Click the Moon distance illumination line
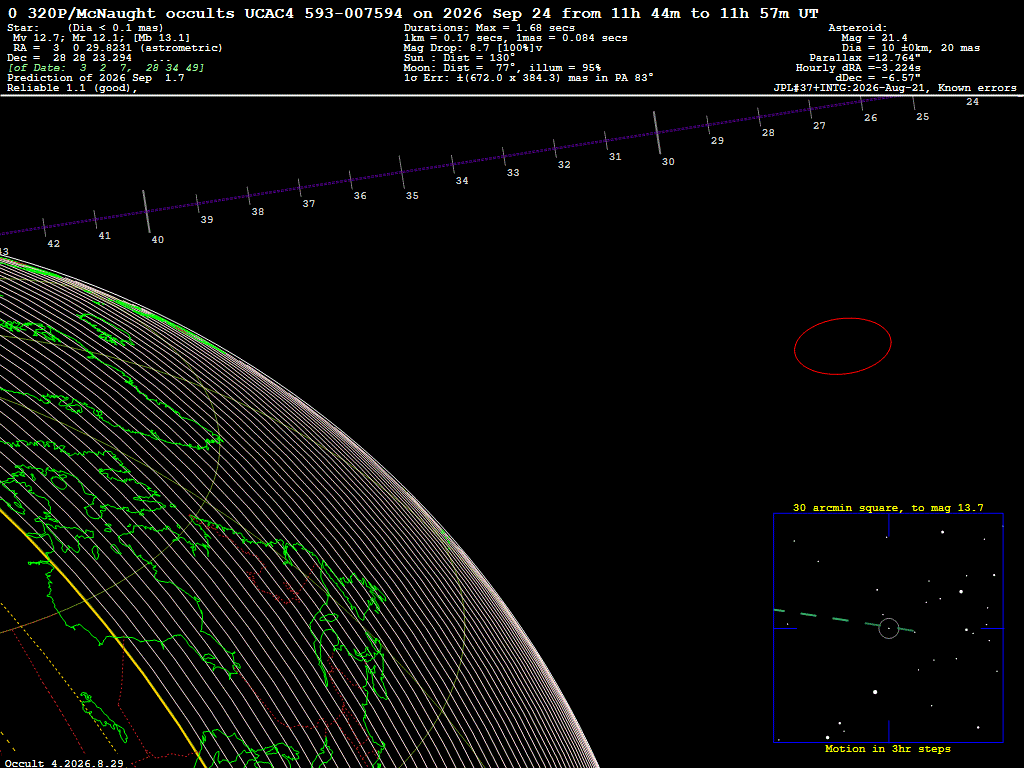 click(x=502, y=67)
